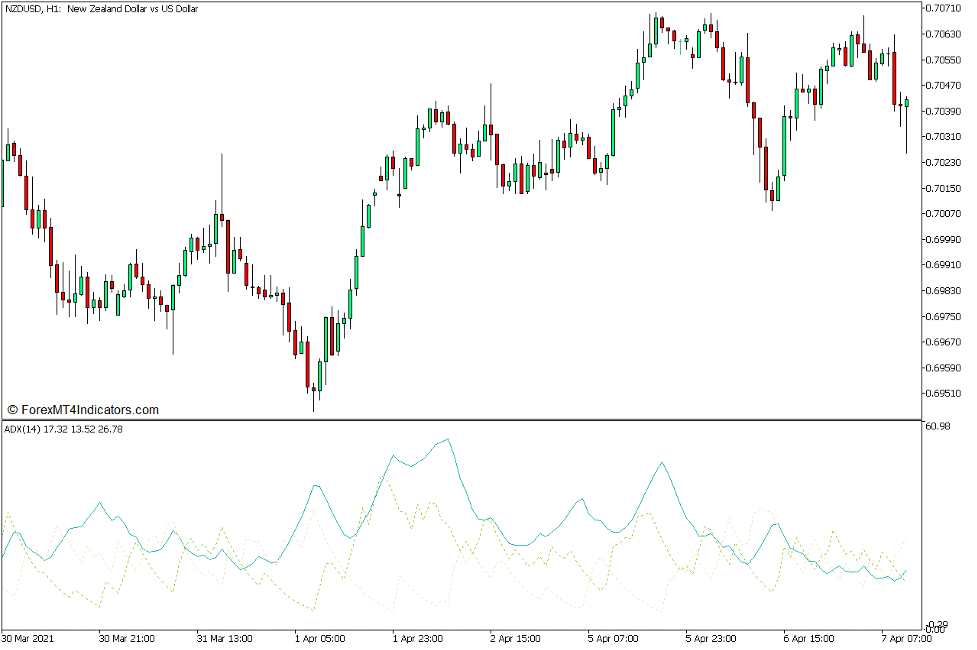Click the 7 Apr 07:00 time label
The width and height of the screenshot is (977, 650).
click(x=905, y=638)
